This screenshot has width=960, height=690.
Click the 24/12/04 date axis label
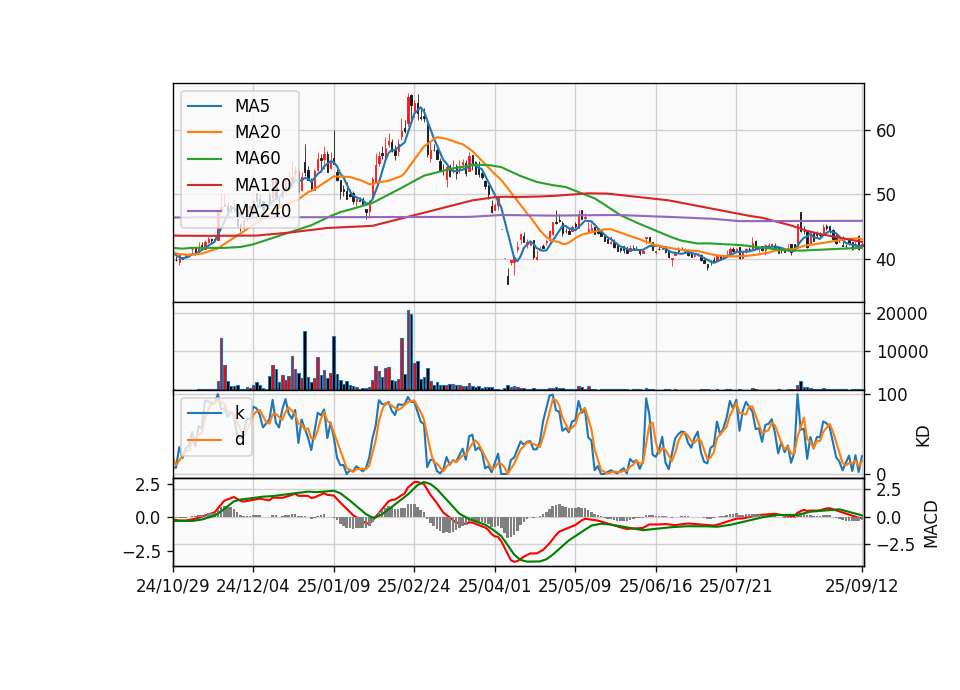(x=253, y=586)
